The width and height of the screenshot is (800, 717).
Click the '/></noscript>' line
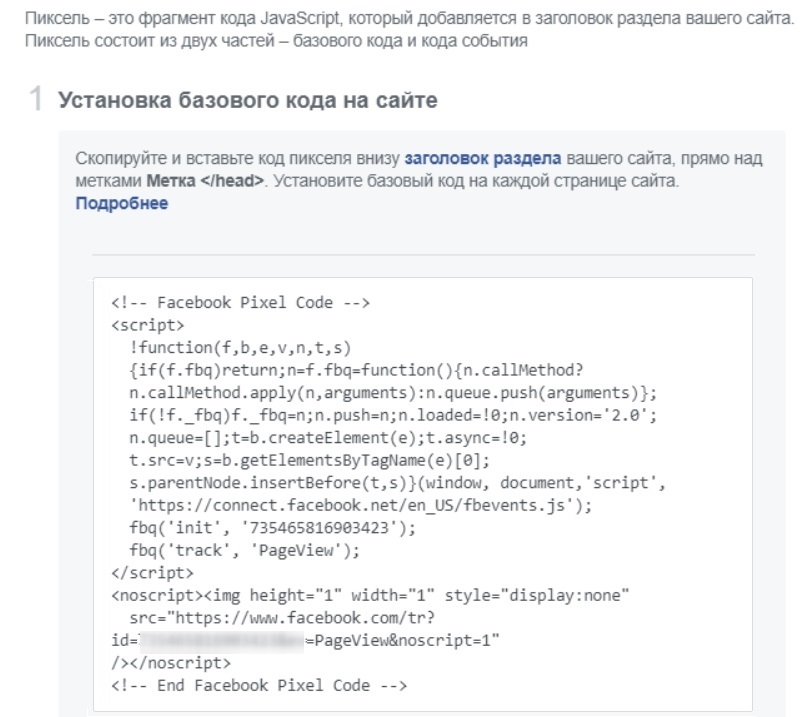coord(171,663)
